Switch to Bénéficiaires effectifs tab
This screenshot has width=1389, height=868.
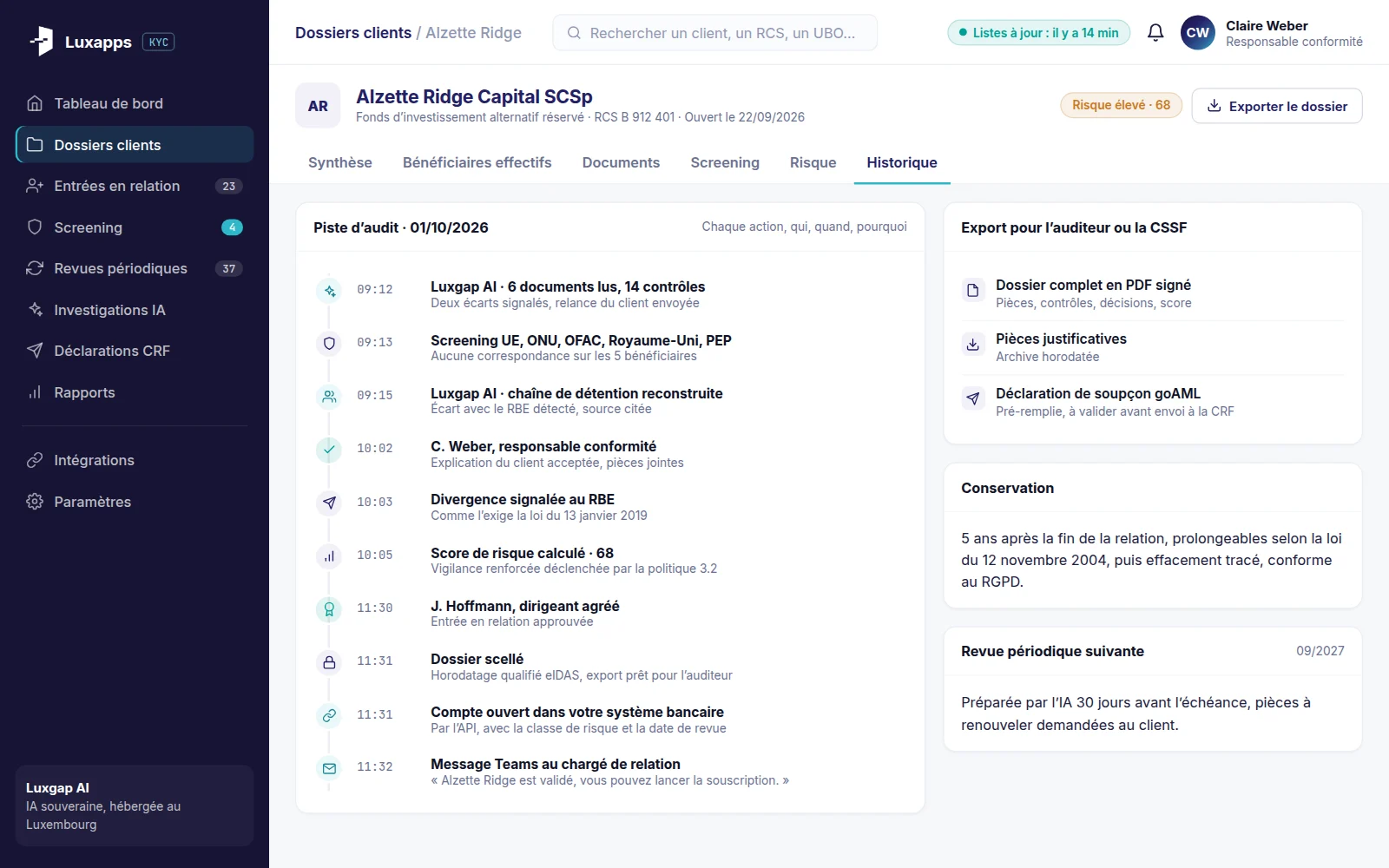pos(477,162)
